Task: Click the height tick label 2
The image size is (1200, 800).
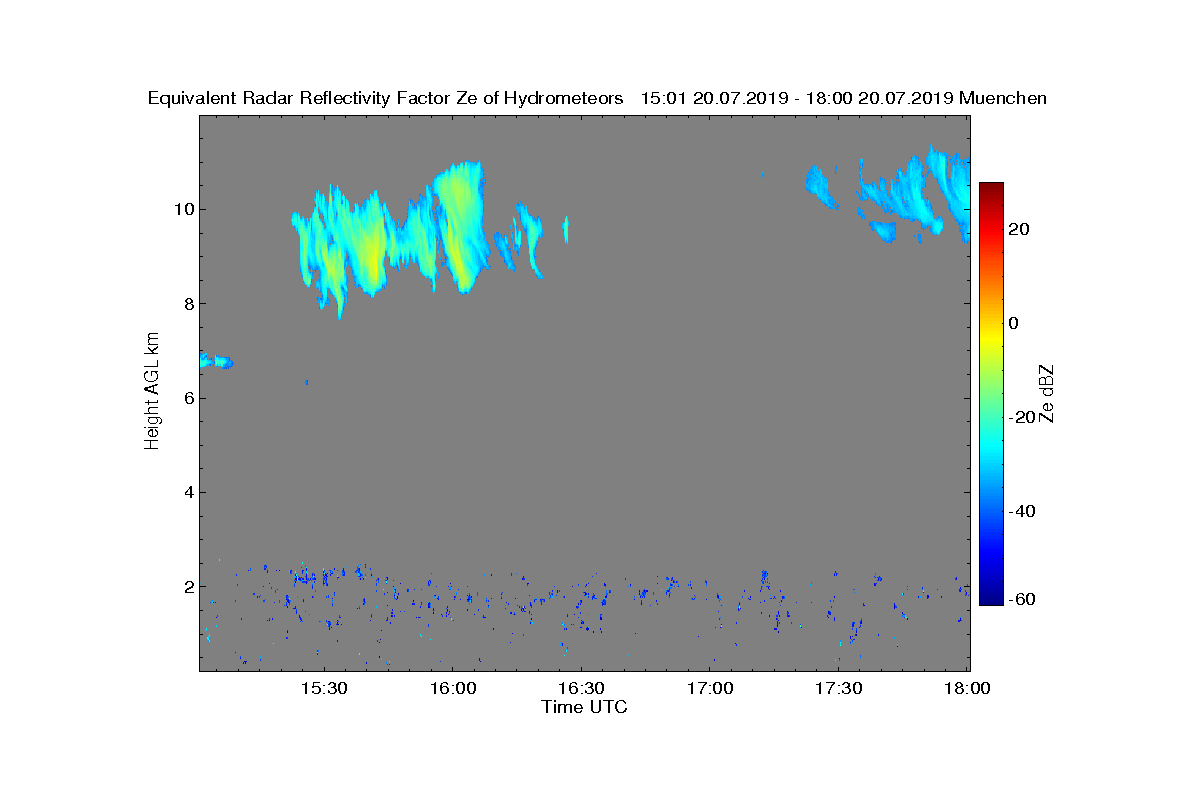Action: coord(188,586)
